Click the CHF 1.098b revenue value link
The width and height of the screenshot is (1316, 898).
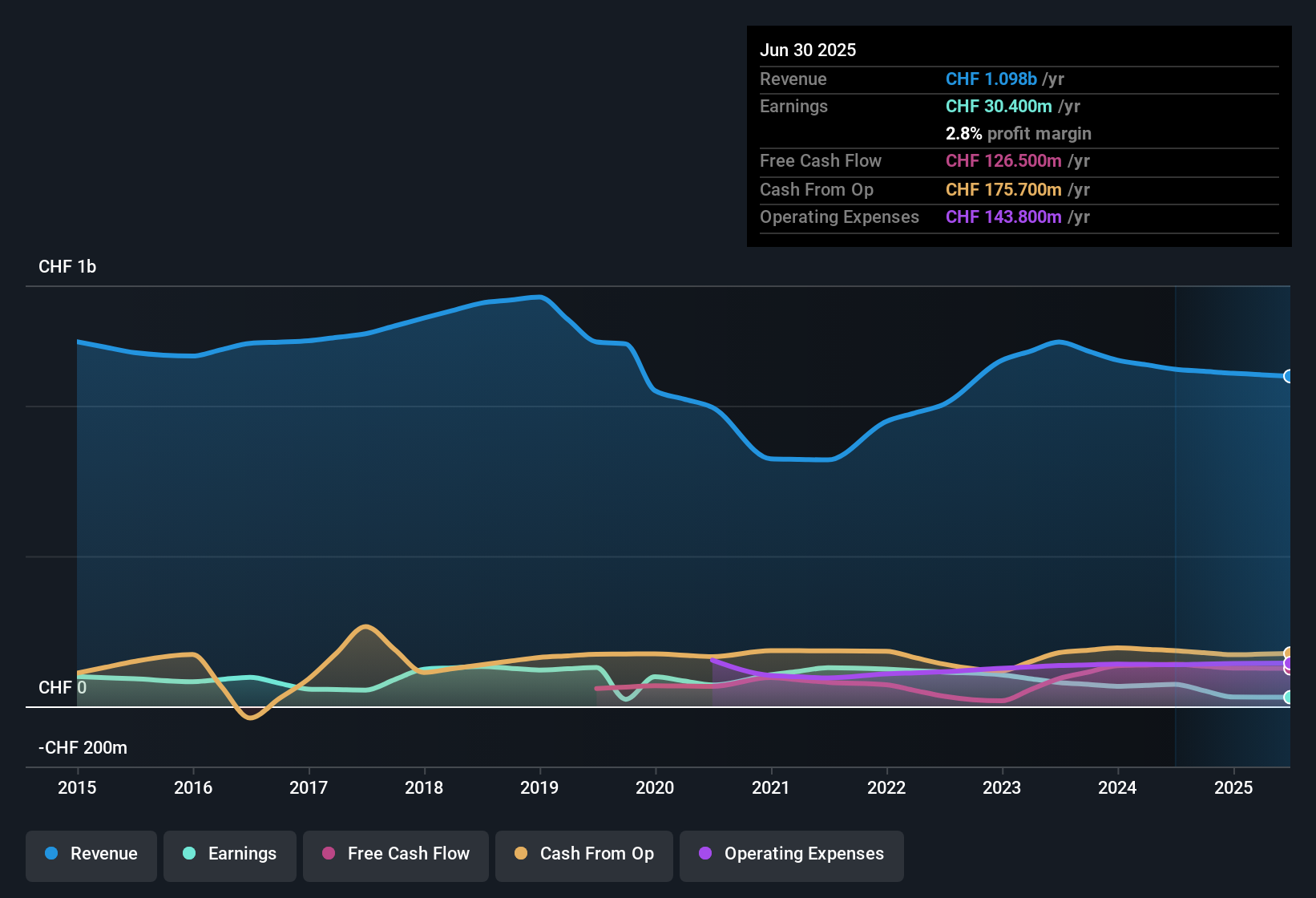[x=992, y=79]
